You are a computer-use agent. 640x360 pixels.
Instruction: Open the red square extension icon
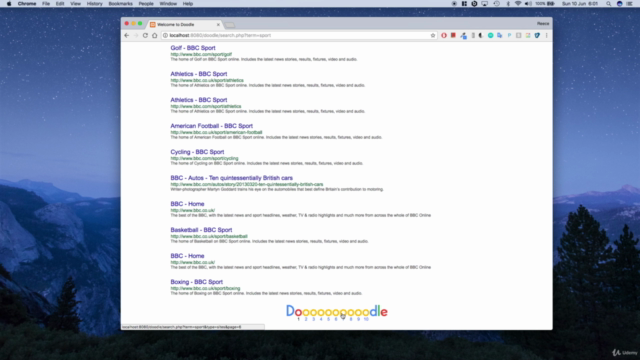[453, 36]
